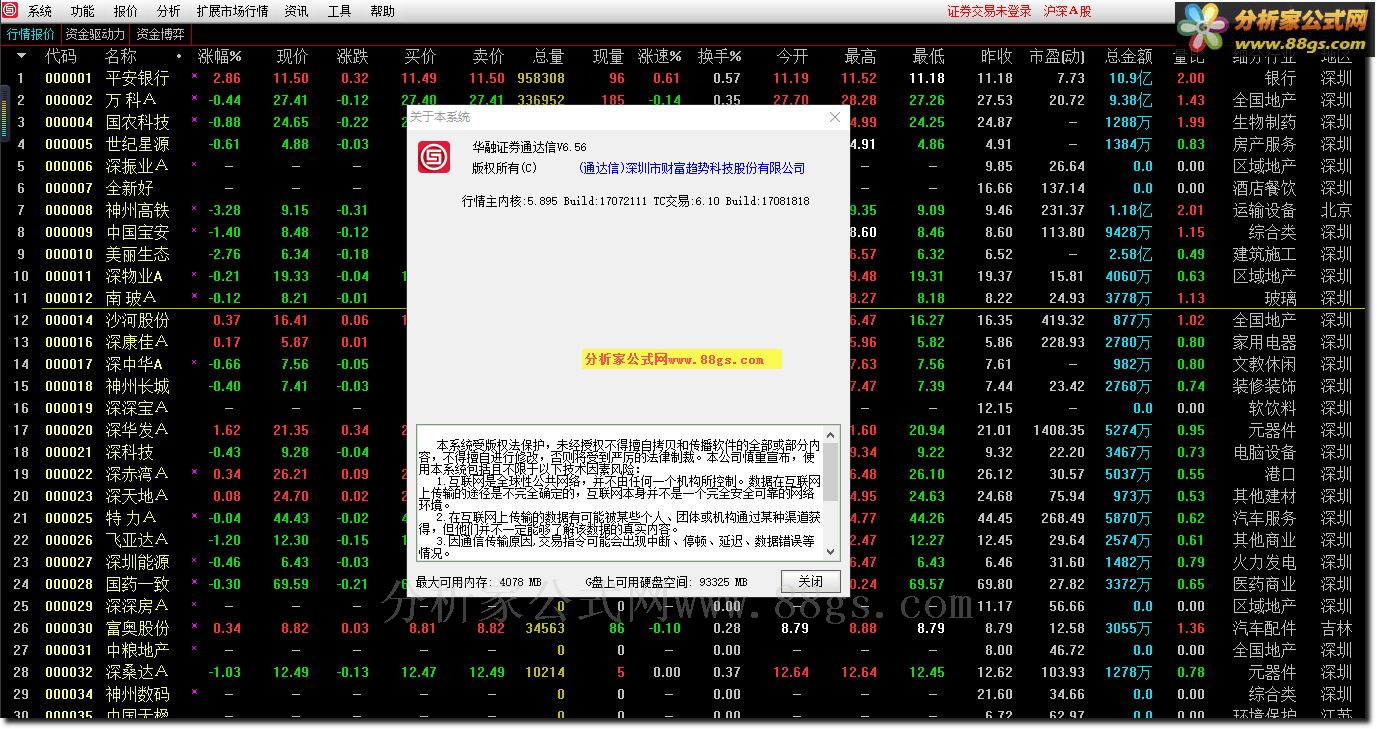Select the 特力A stock name
This screenshot has width=1377, height=729.
(130, 518)
